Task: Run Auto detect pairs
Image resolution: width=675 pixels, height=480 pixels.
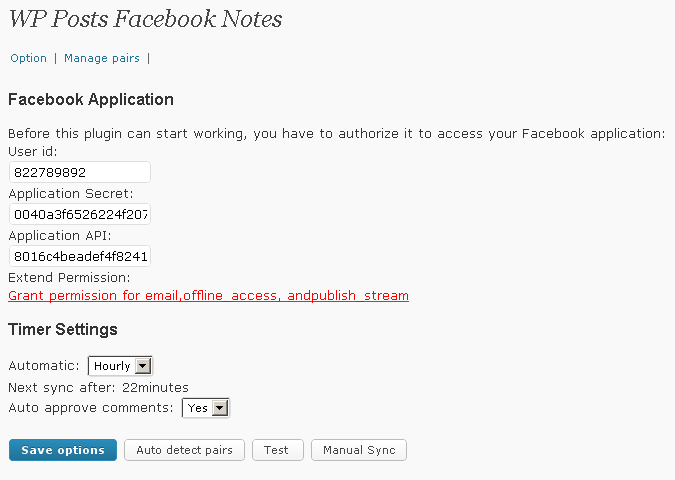Action: (x=184, y=450)
